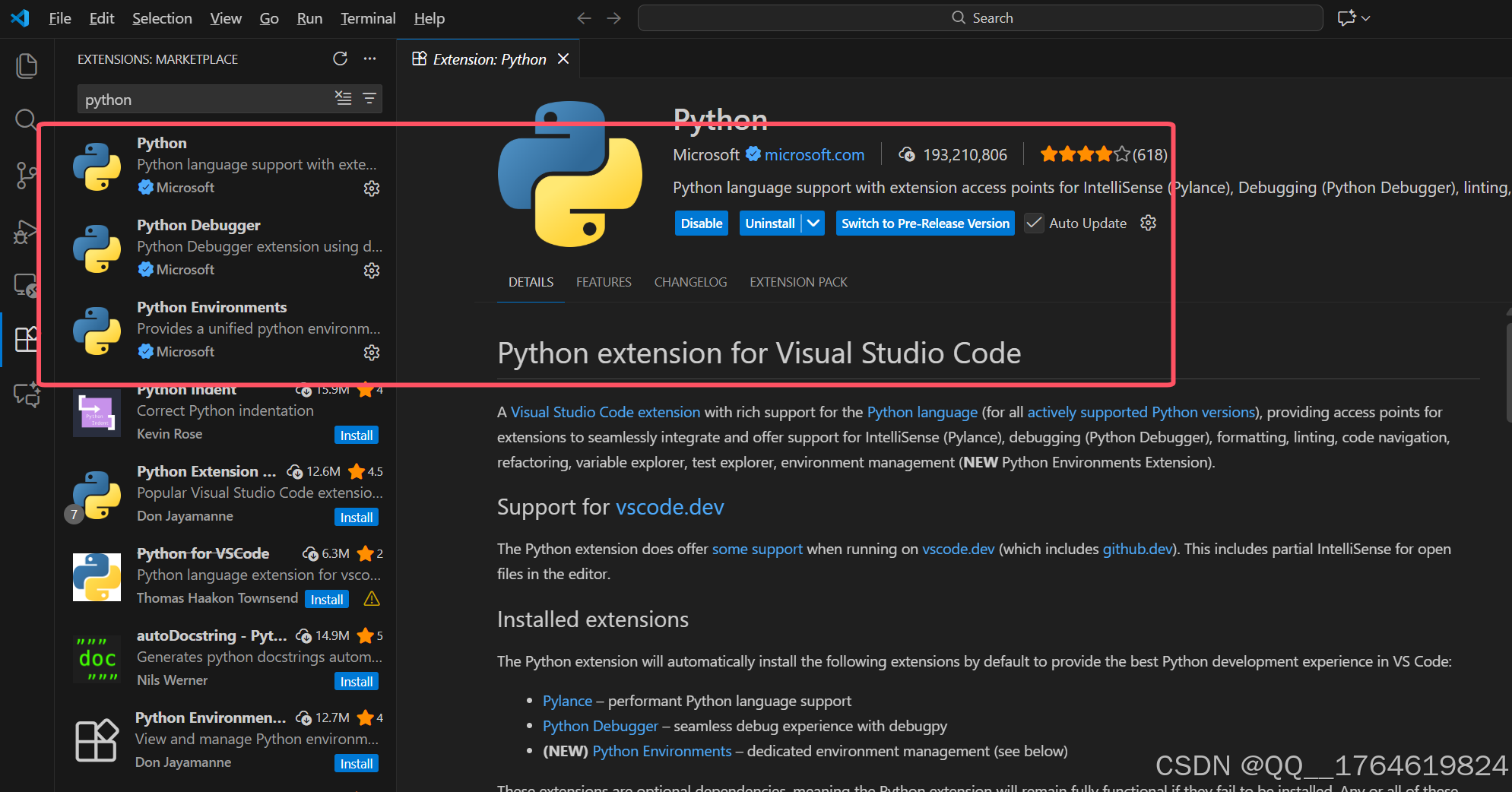Viewport: 1512px width, 792px height.
Task: Expand the Copilot chat dropdown chevron
Action: click(x=1366, y=18)
